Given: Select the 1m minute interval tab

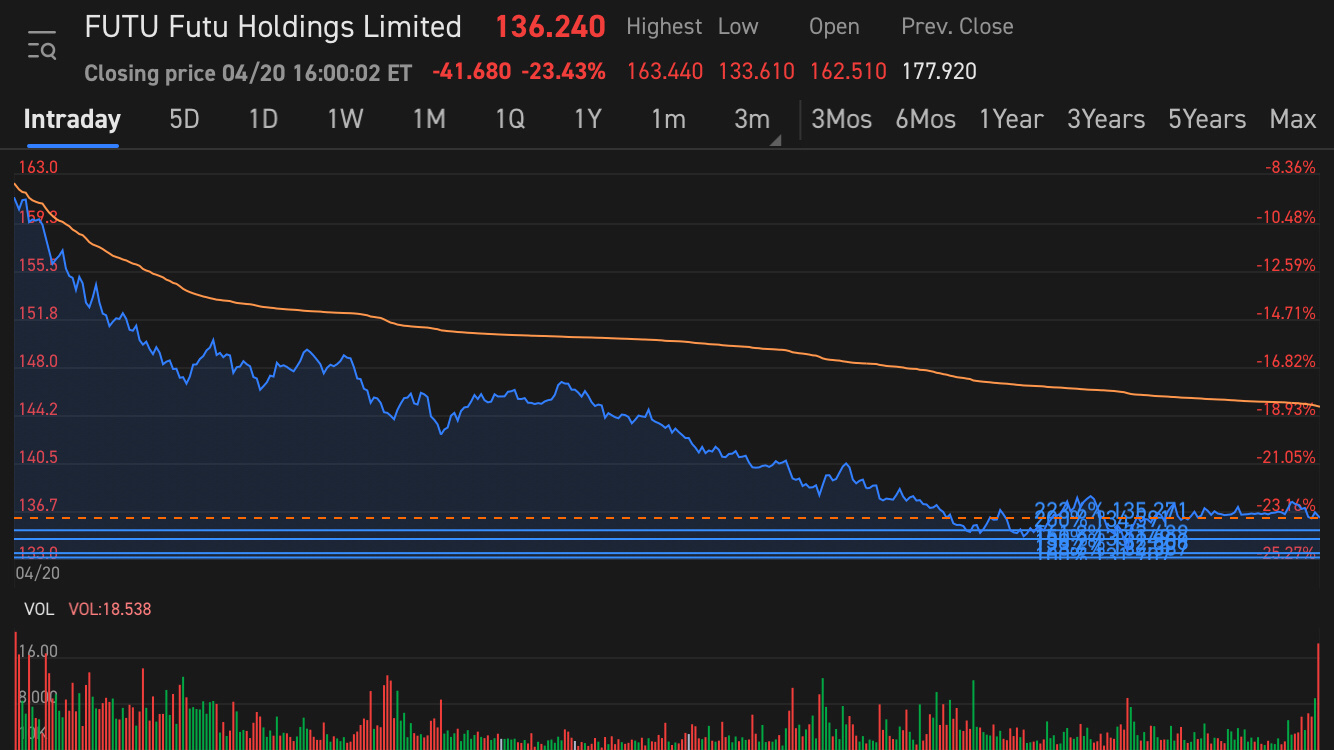Looking at the screenshot, I should 668,120.
